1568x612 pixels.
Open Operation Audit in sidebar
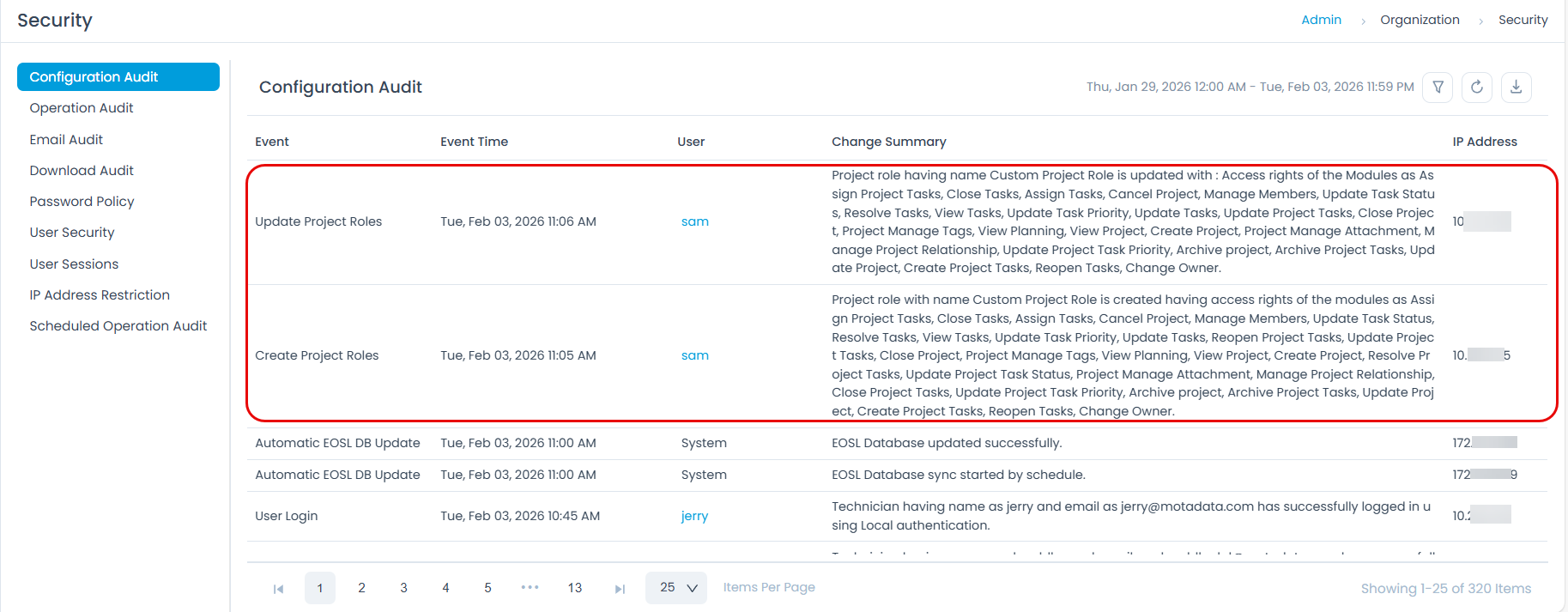(82, 108)
